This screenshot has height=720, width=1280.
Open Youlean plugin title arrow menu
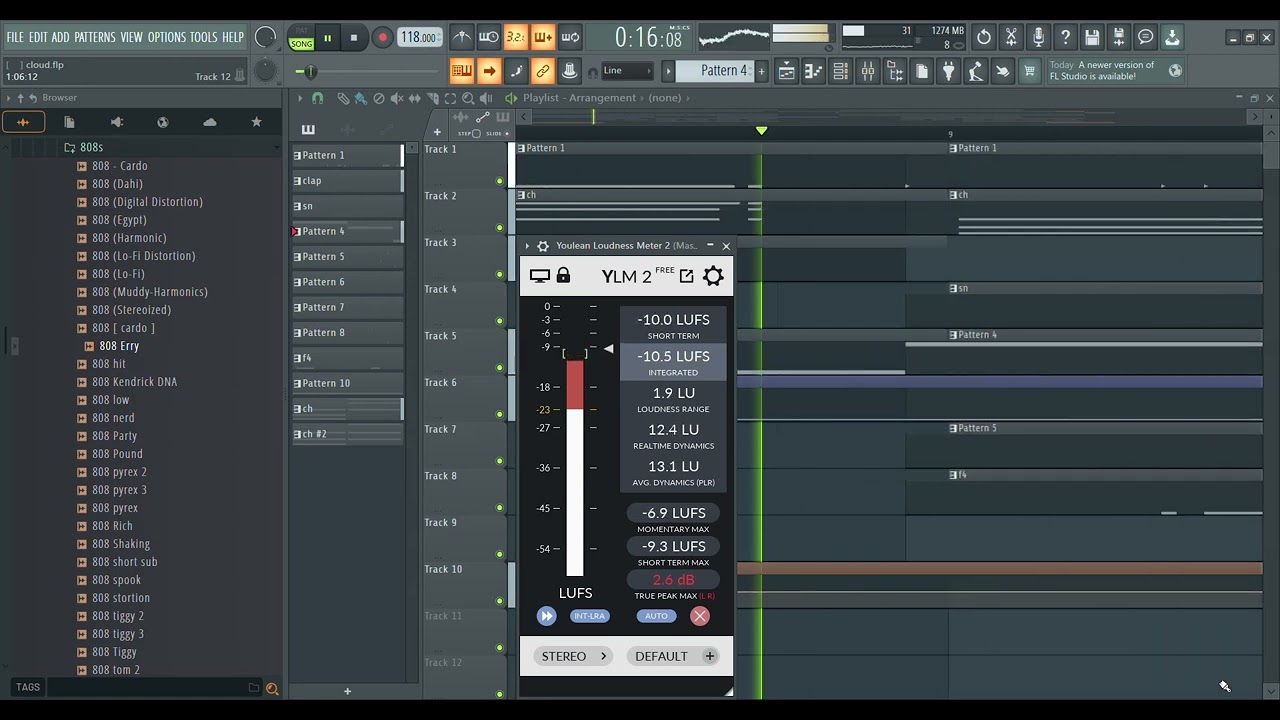tap(527, 246)
